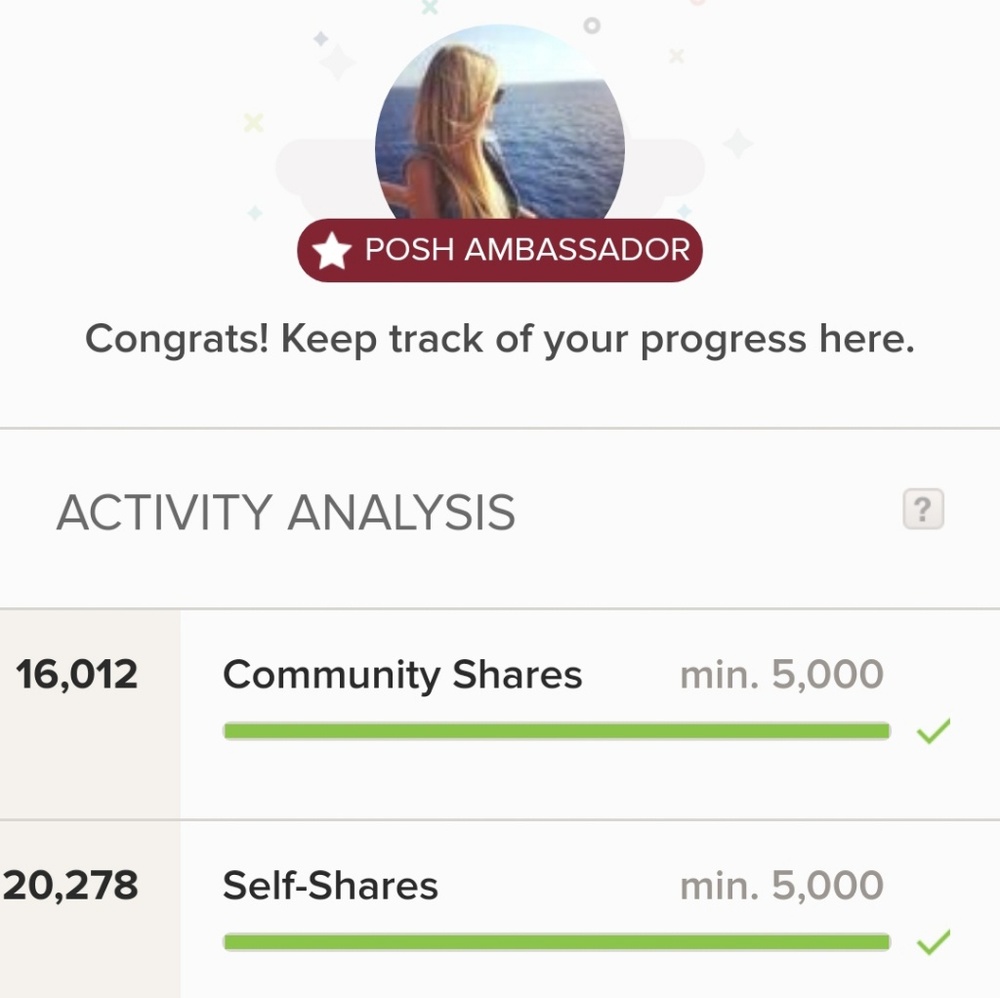Click the yellow cross confetti left of photo
This screenshot has width=1000, height=998.
253,122
